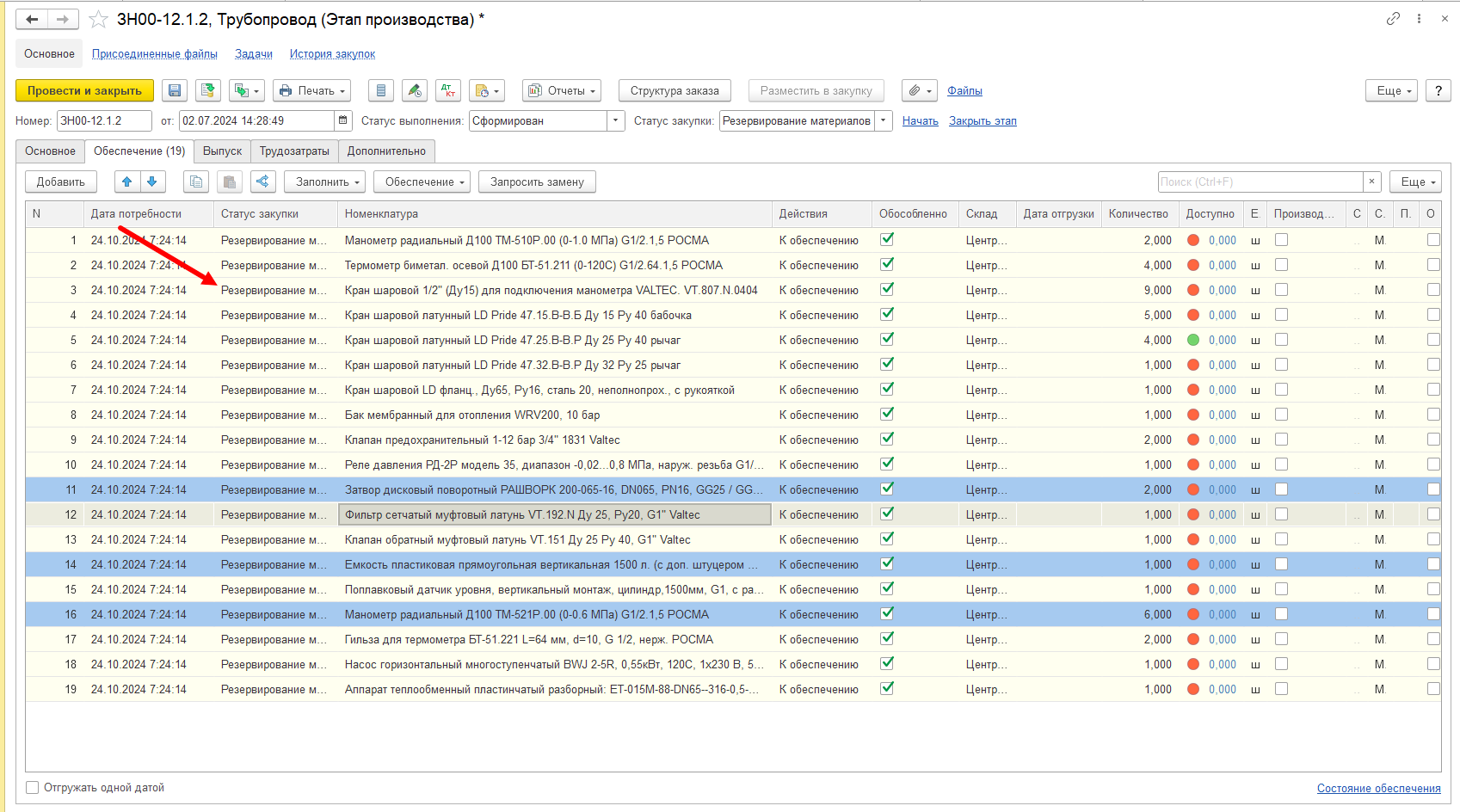Open Присоединенные файлы section

[x=155, y=53]
